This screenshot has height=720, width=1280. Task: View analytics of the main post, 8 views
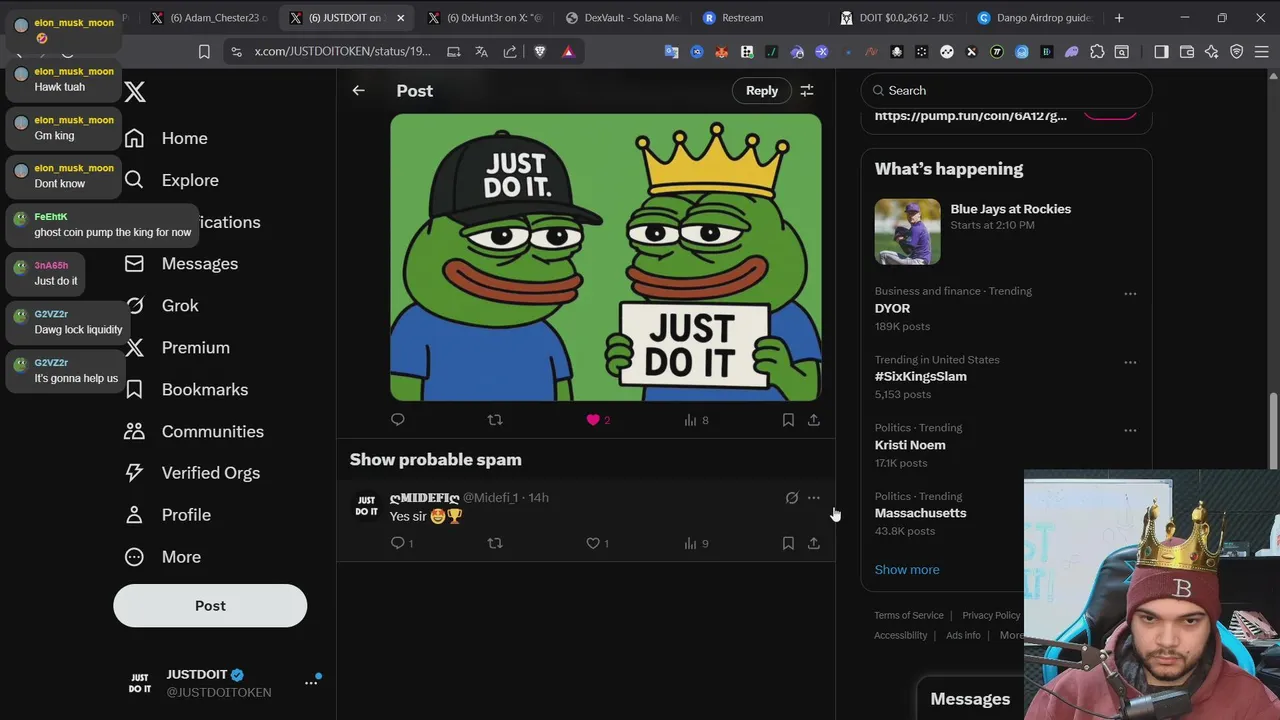click(x=696, y=420)
